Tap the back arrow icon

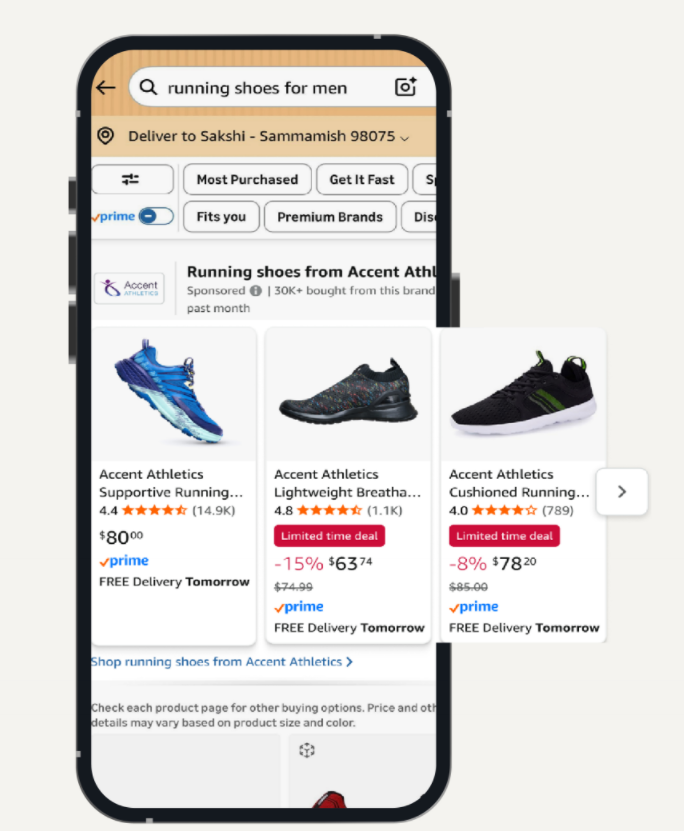pos(105,88)
